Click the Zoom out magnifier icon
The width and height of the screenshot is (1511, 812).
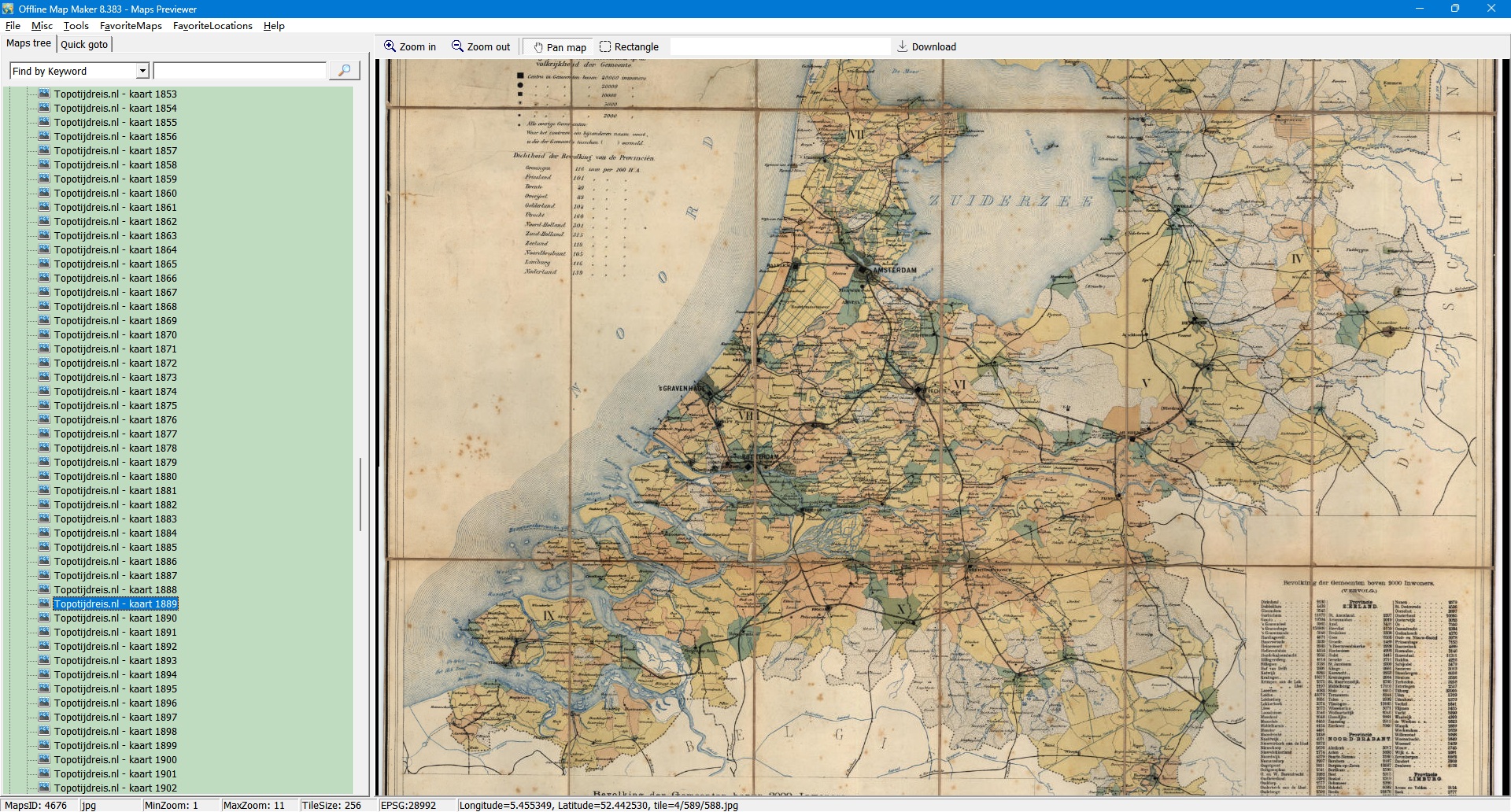457,46
